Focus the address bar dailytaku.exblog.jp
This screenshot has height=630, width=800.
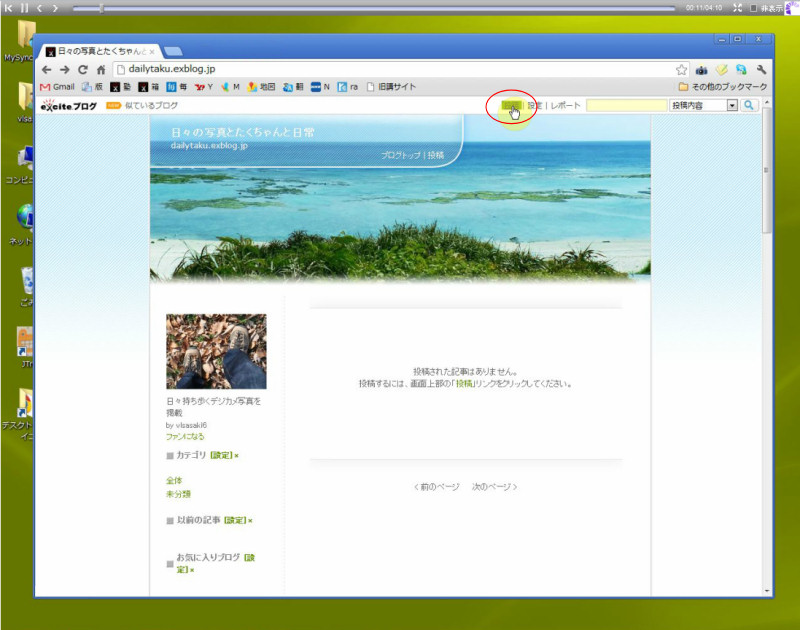tap(400, 69)
